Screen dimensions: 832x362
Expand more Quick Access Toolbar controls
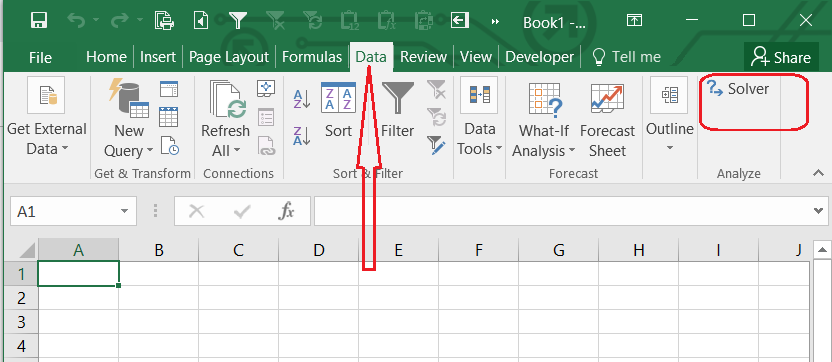coord(496,21)
